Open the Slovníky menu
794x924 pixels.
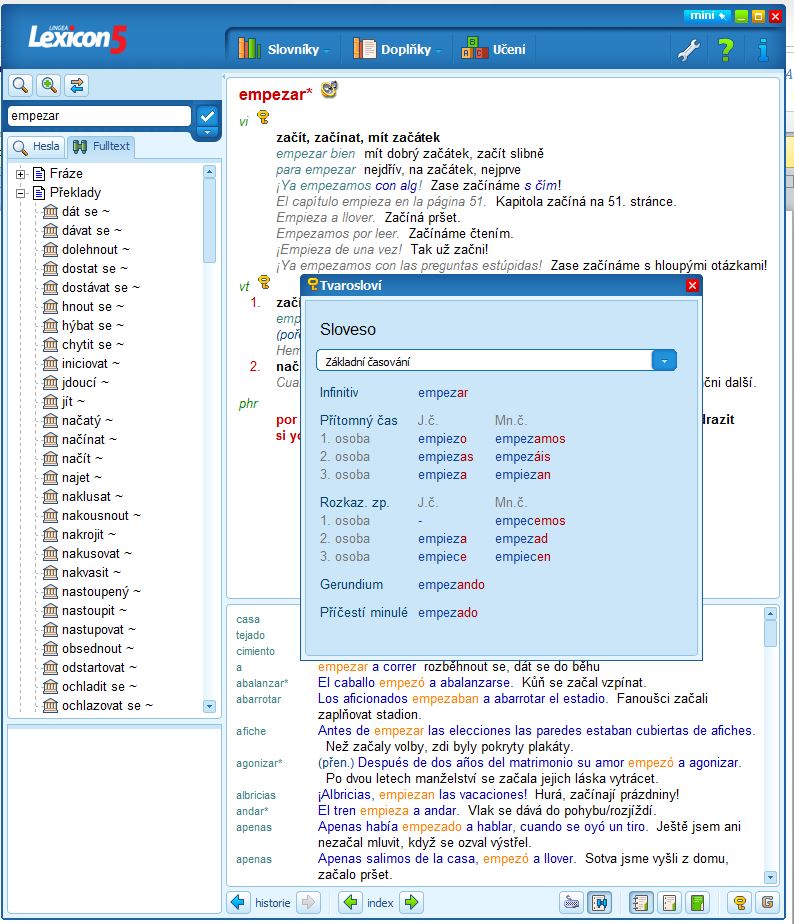pyautogui.click(x=283, y=50)
